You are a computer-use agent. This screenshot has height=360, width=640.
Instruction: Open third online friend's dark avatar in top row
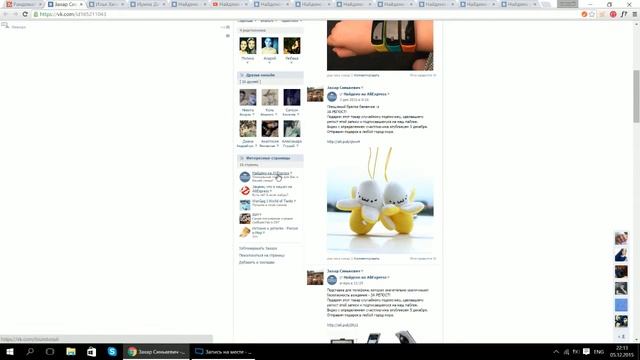click(x=292, y=98)
